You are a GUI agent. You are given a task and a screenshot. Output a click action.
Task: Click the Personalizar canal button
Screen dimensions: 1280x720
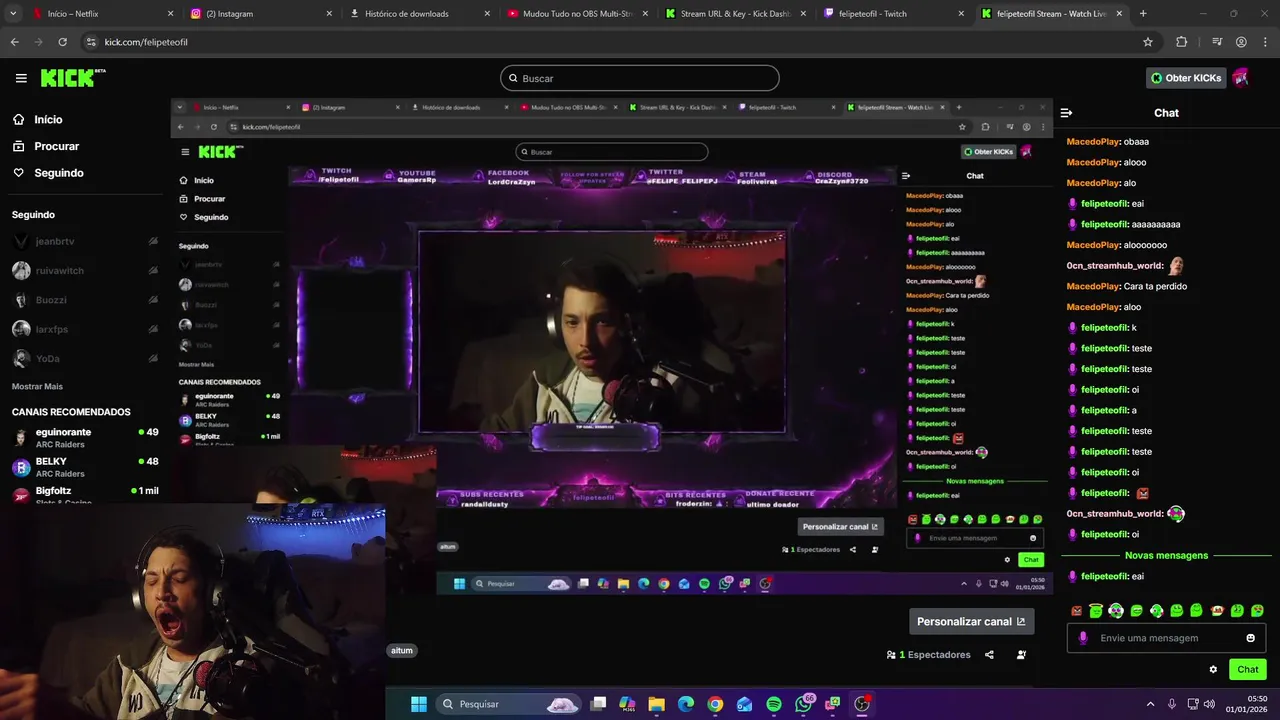pos(971,621)
